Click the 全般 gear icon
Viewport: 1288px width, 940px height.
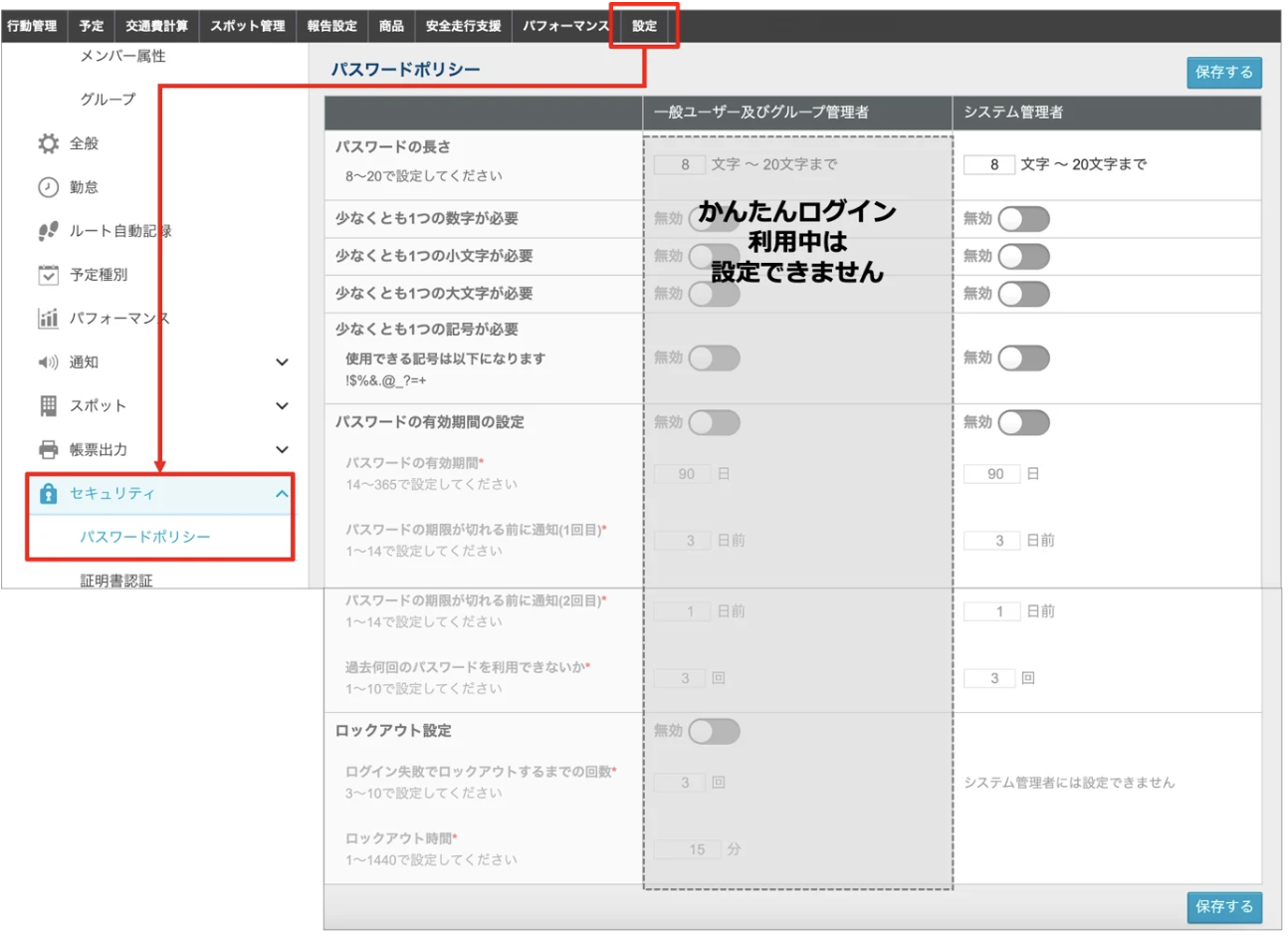point(48,143)
